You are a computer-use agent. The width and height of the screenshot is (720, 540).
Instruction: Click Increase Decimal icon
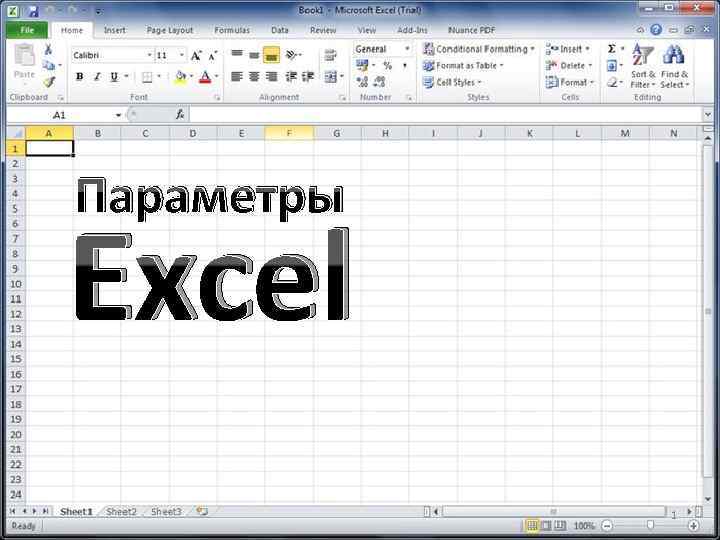pos(362,82)
